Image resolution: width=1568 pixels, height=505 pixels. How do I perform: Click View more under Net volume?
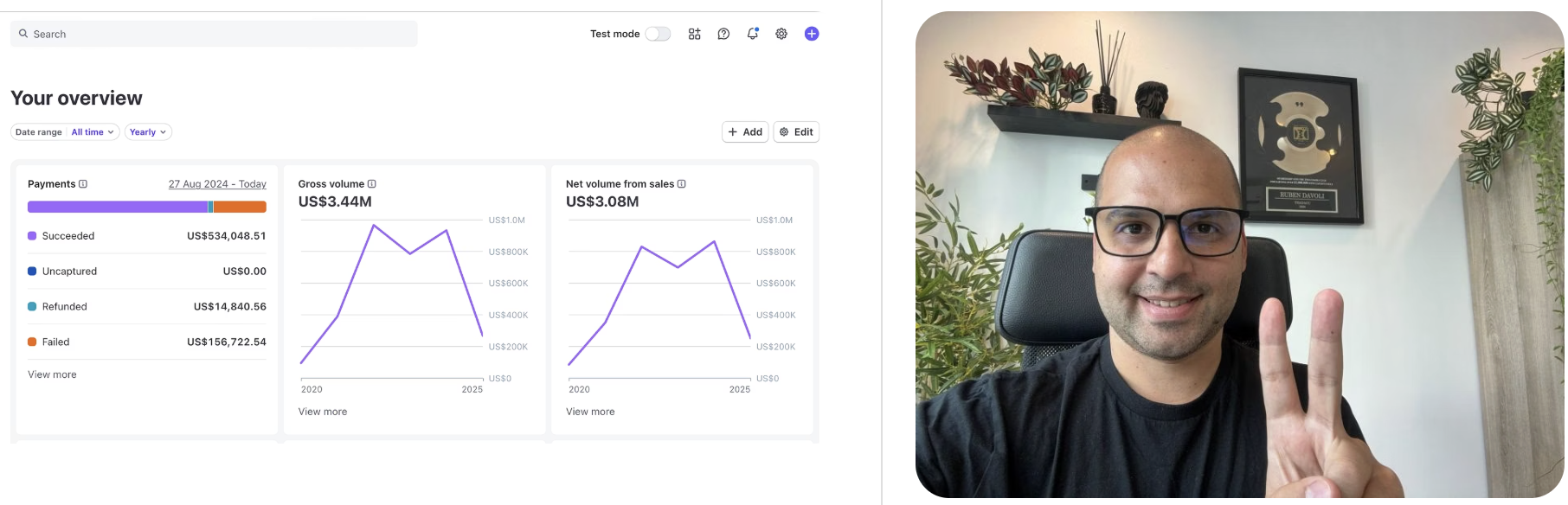[590, 412]
